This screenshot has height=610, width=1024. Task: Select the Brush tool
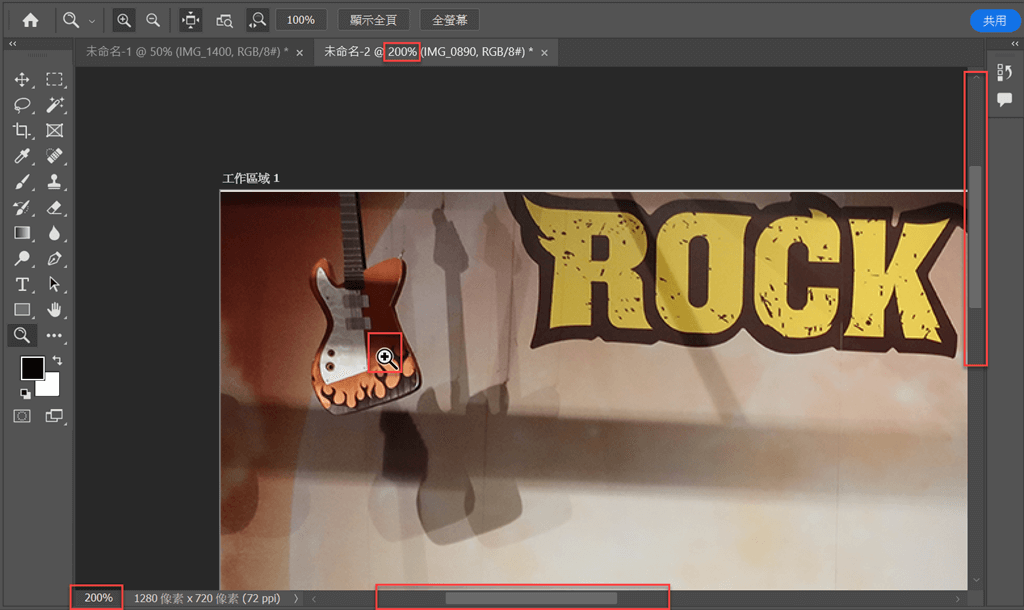pyautogui.click(x=22, y=182)
